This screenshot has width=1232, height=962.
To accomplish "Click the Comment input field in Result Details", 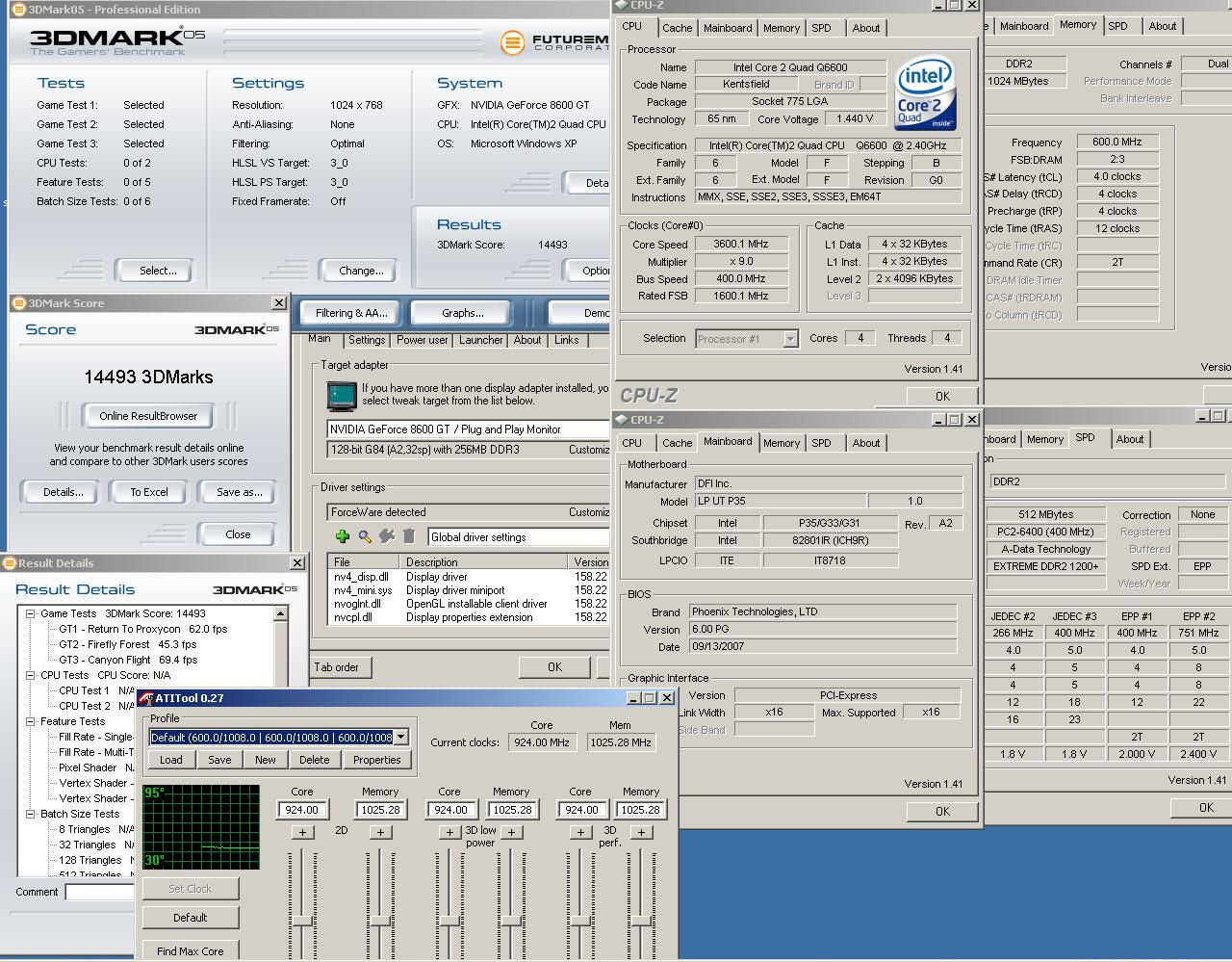I will 99,892.
